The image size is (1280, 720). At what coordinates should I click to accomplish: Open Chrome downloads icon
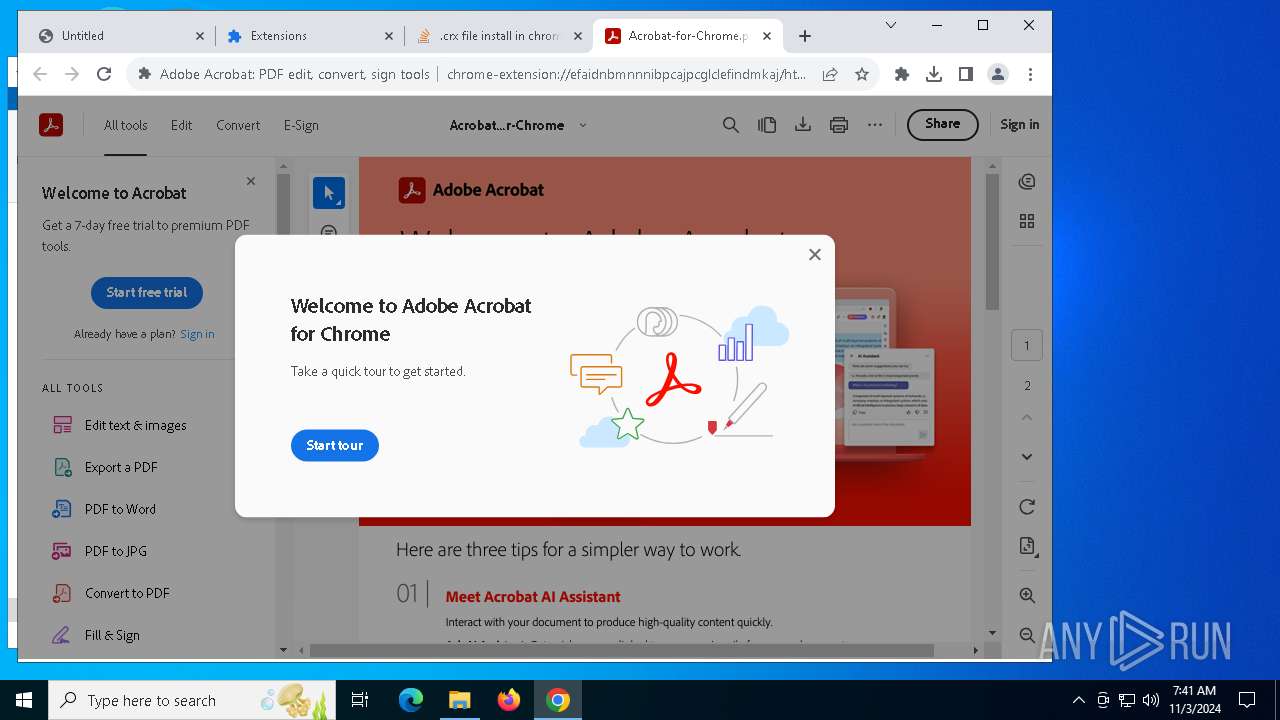click(934, 74)
